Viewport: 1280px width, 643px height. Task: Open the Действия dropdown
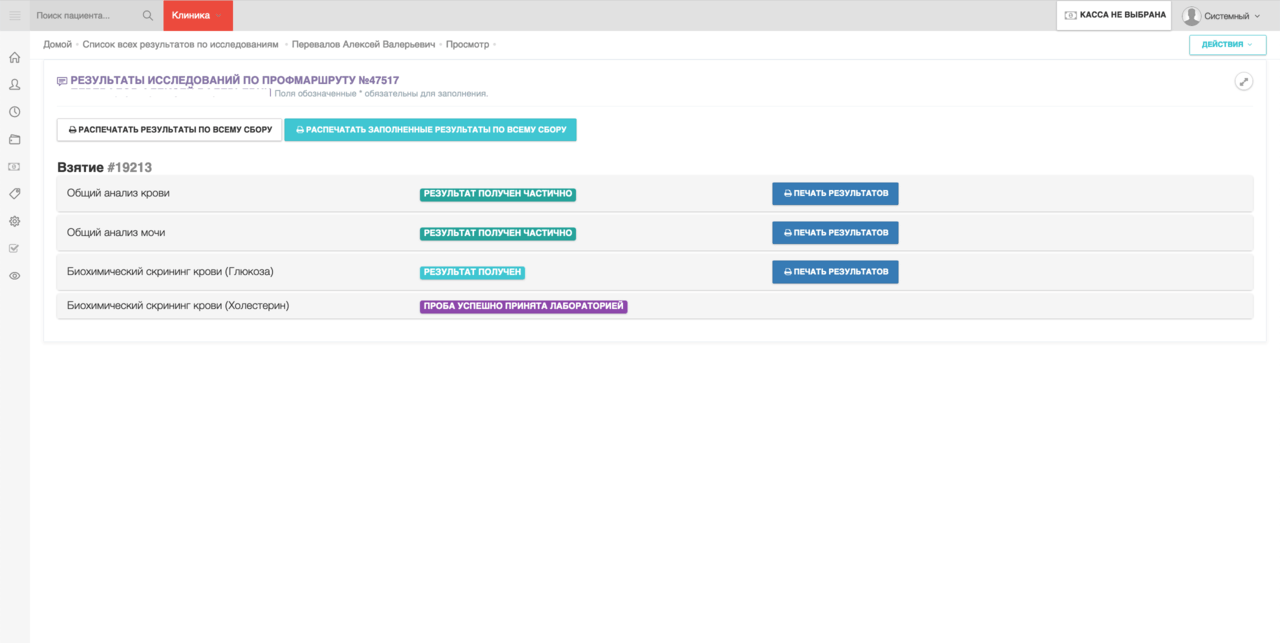tap(1228, 44)
